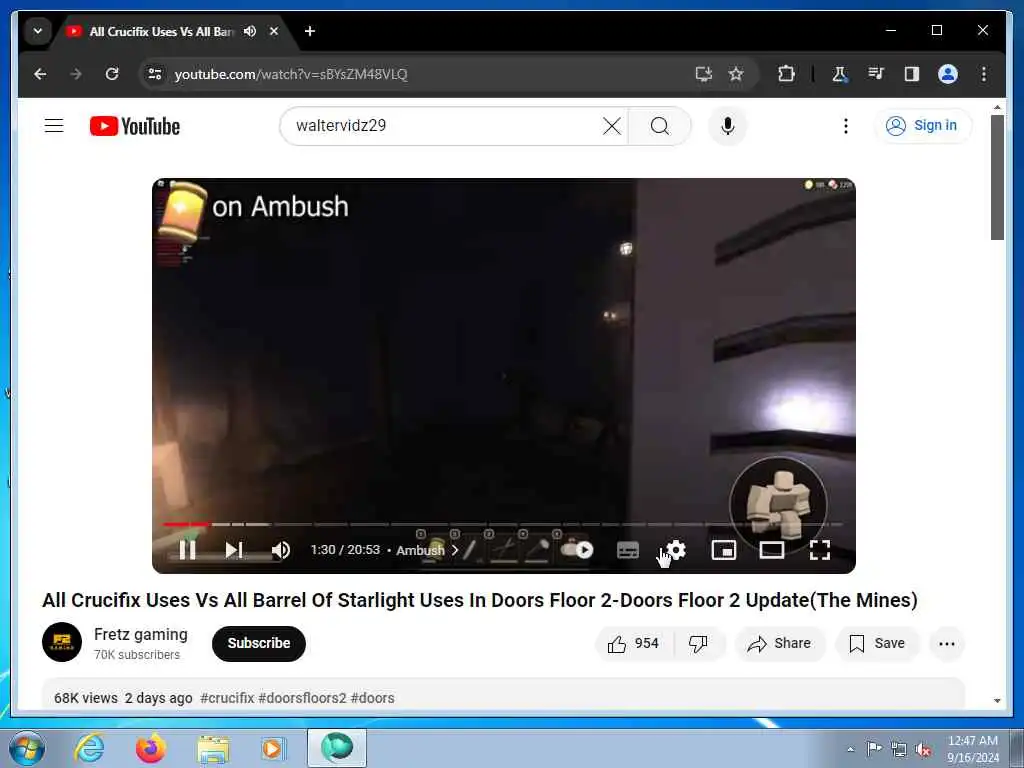This screenshot has width=1024, height=768.
Task: Open #doors hashtag link
Action: 372,697
